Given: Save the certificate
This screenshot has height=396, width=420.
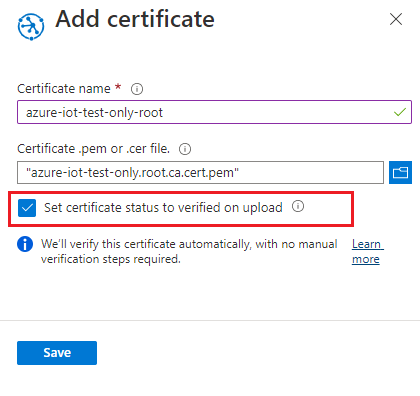Looking at the screenshot, I should coord(57,353).
